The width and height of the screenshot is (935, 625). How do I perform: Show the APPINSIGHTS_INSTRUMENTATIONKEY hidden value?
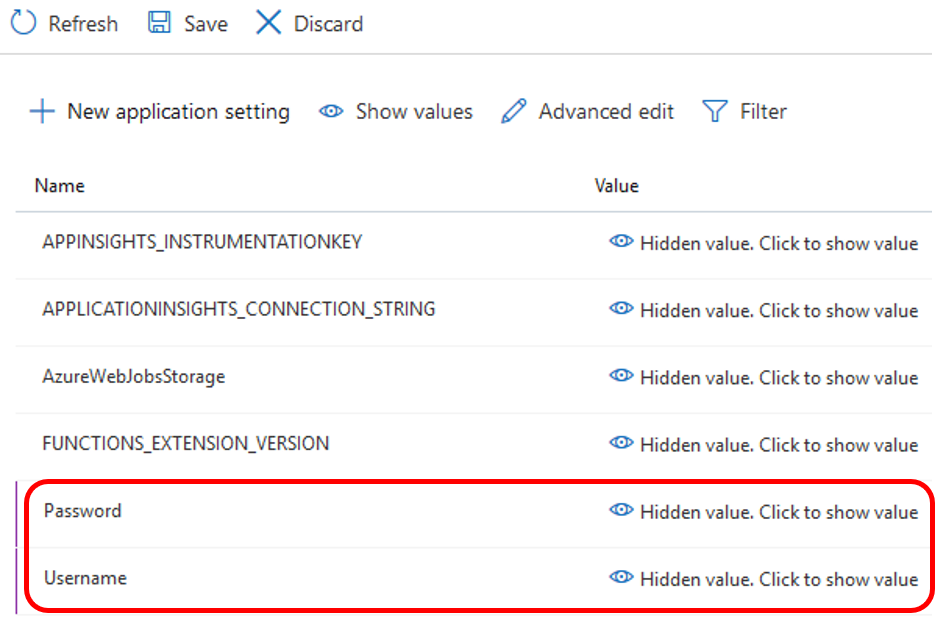coord(621,242)
